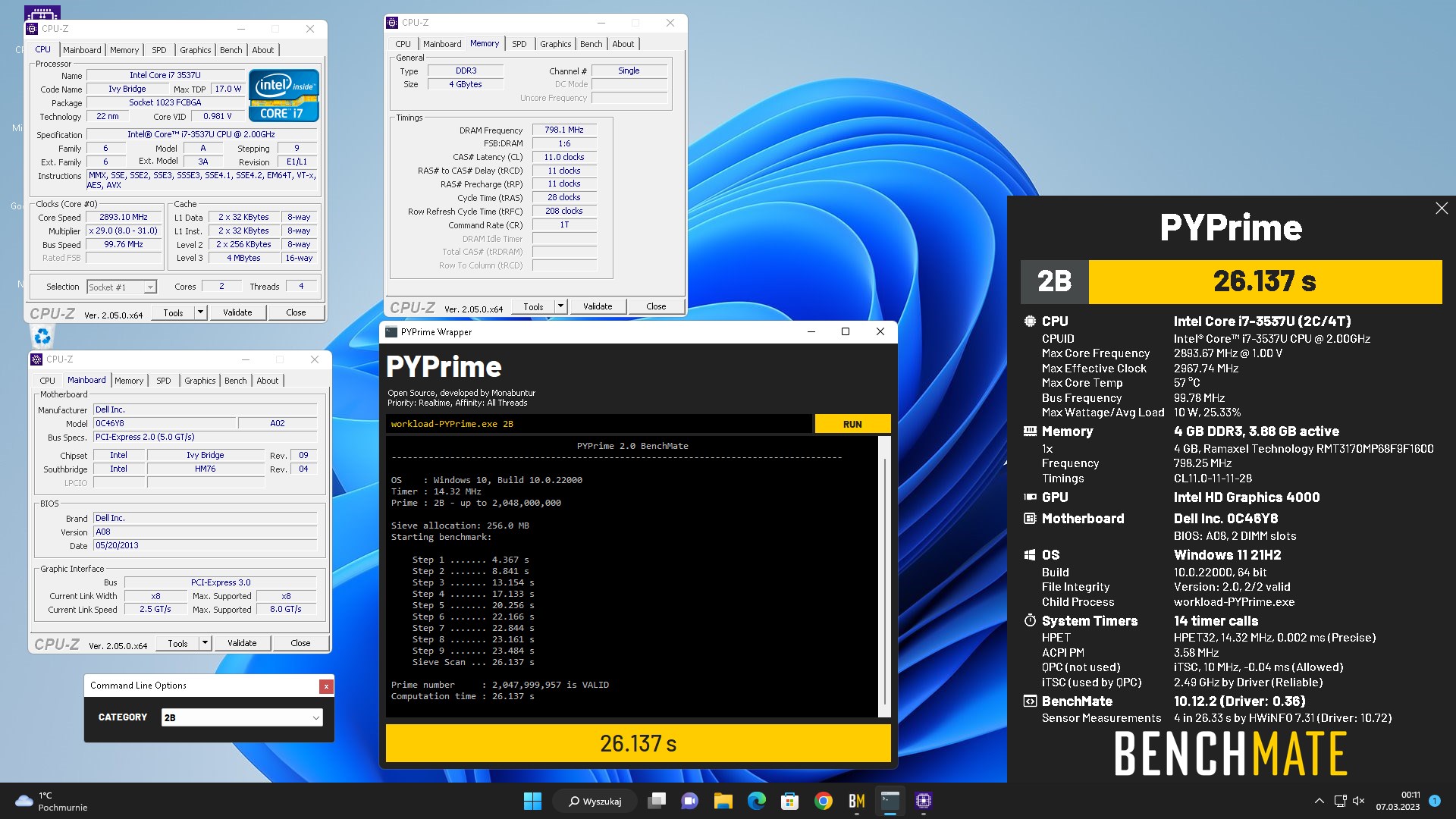Click the Ivy Bridge code name field

point(127,89)
